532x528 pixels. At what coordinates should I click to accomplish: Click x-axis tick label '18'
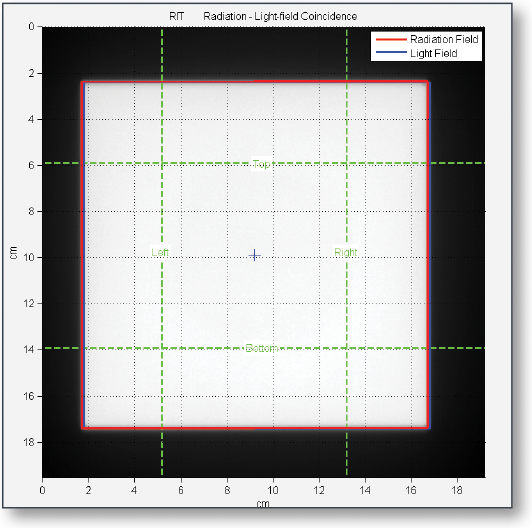[457, 490]
